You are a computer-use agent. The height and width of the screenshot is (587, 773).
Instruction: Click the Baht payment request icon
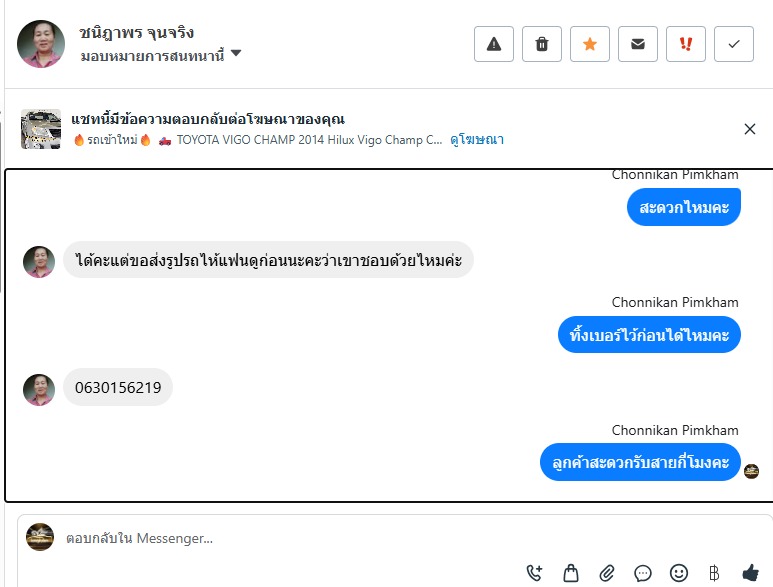pyautogui.click(x=714, y=573)
